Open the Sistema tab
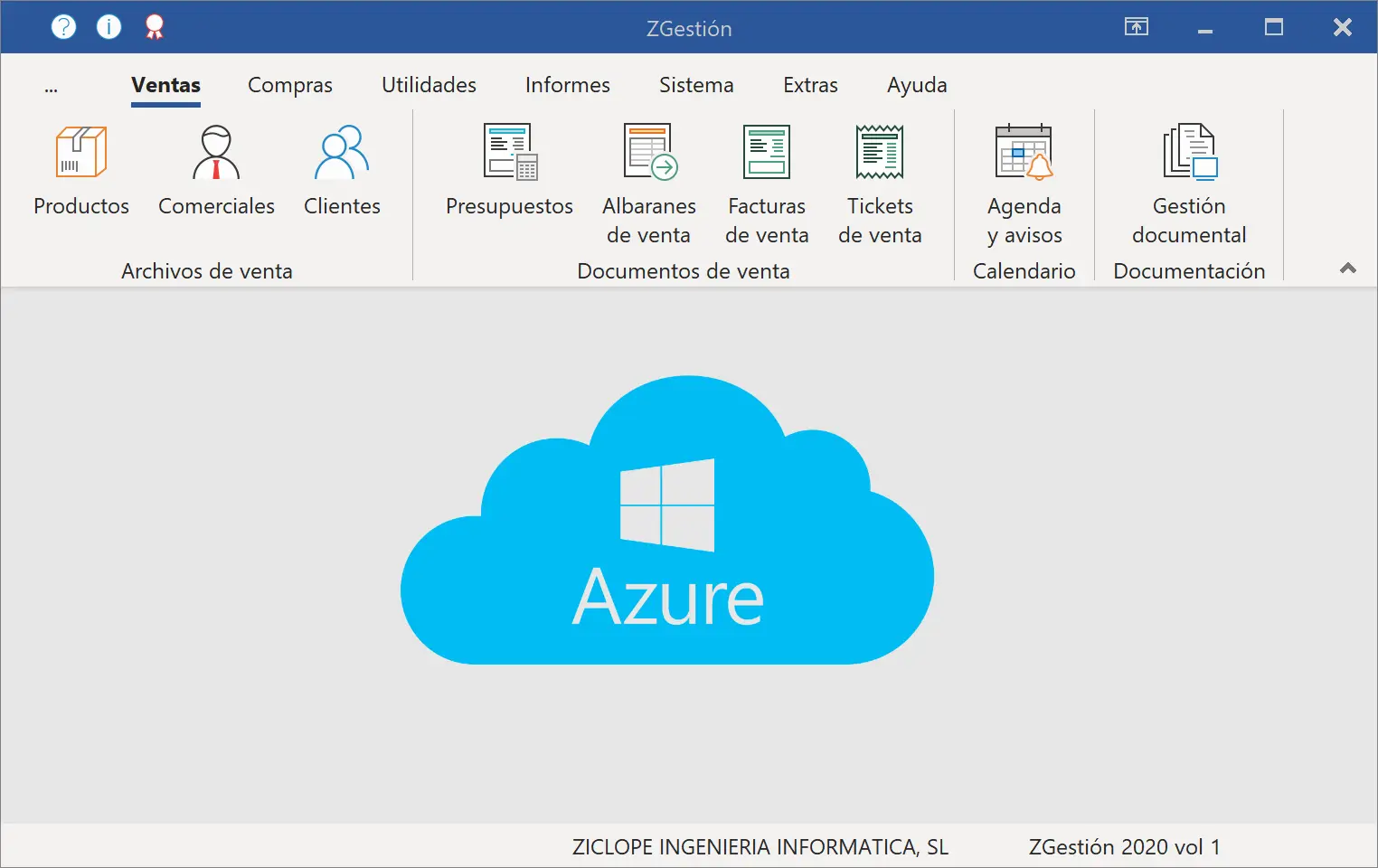Screen dimensions: 1378x868 click(x=696, y=85)
